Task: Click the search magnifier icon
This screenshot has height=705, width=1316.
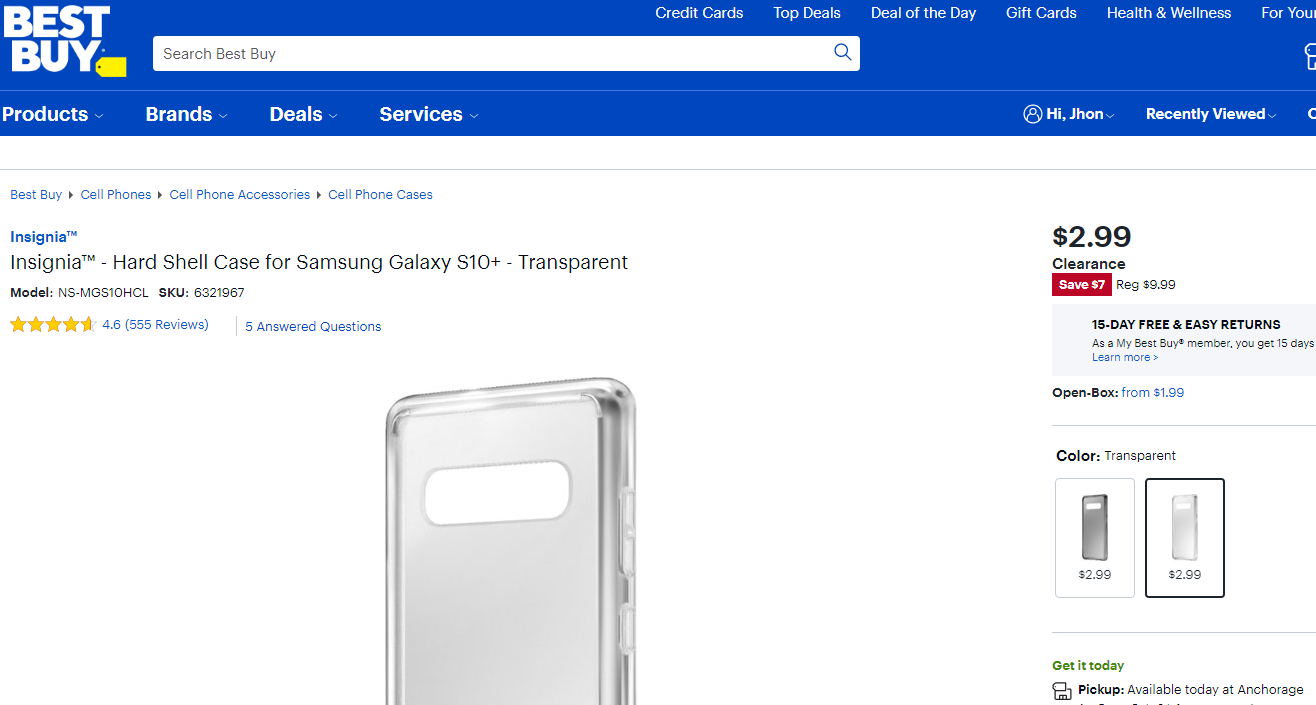Action: coord(842,53)
